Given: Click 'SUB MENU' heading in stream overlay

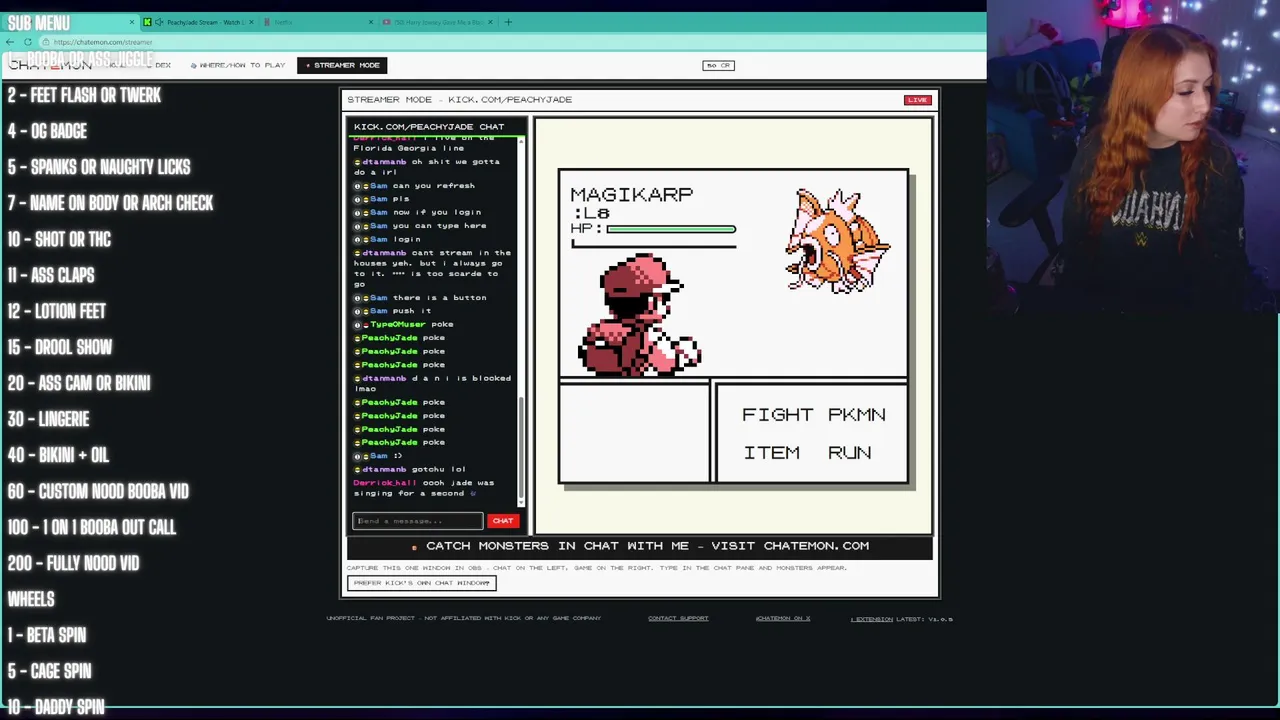Looking at the screenshot, I should tap(38, 23).
